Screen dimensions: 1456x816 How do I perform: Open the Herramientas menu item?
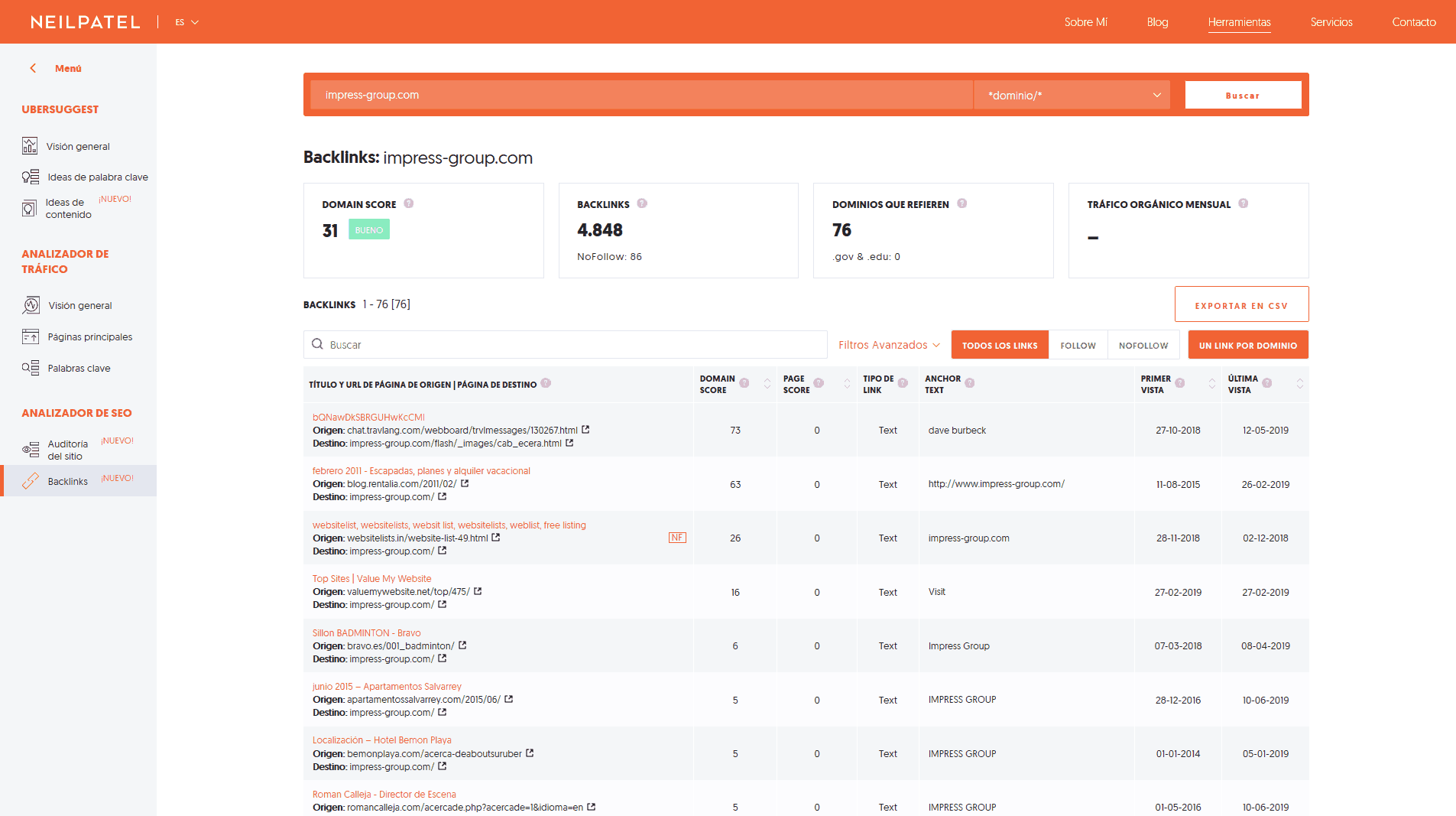coord(1239,22)
